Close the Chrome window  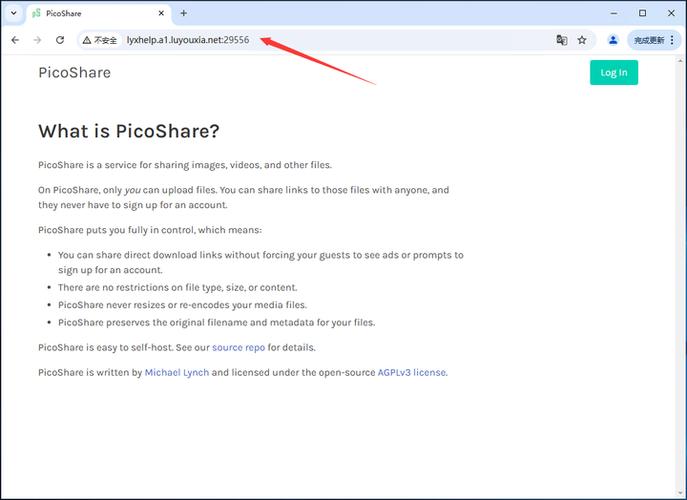671,13
